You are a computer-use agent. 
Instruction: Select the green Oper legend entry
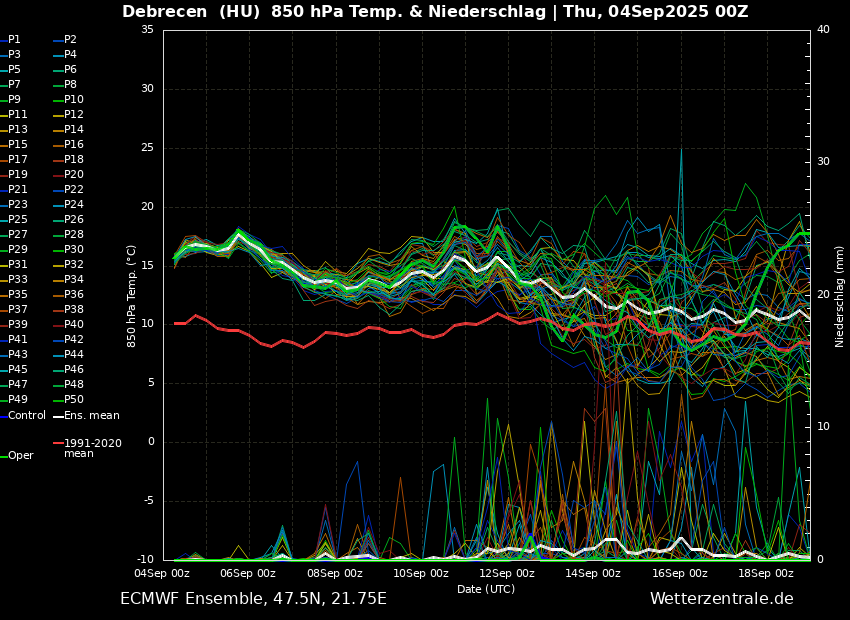[x=20, y=456]
